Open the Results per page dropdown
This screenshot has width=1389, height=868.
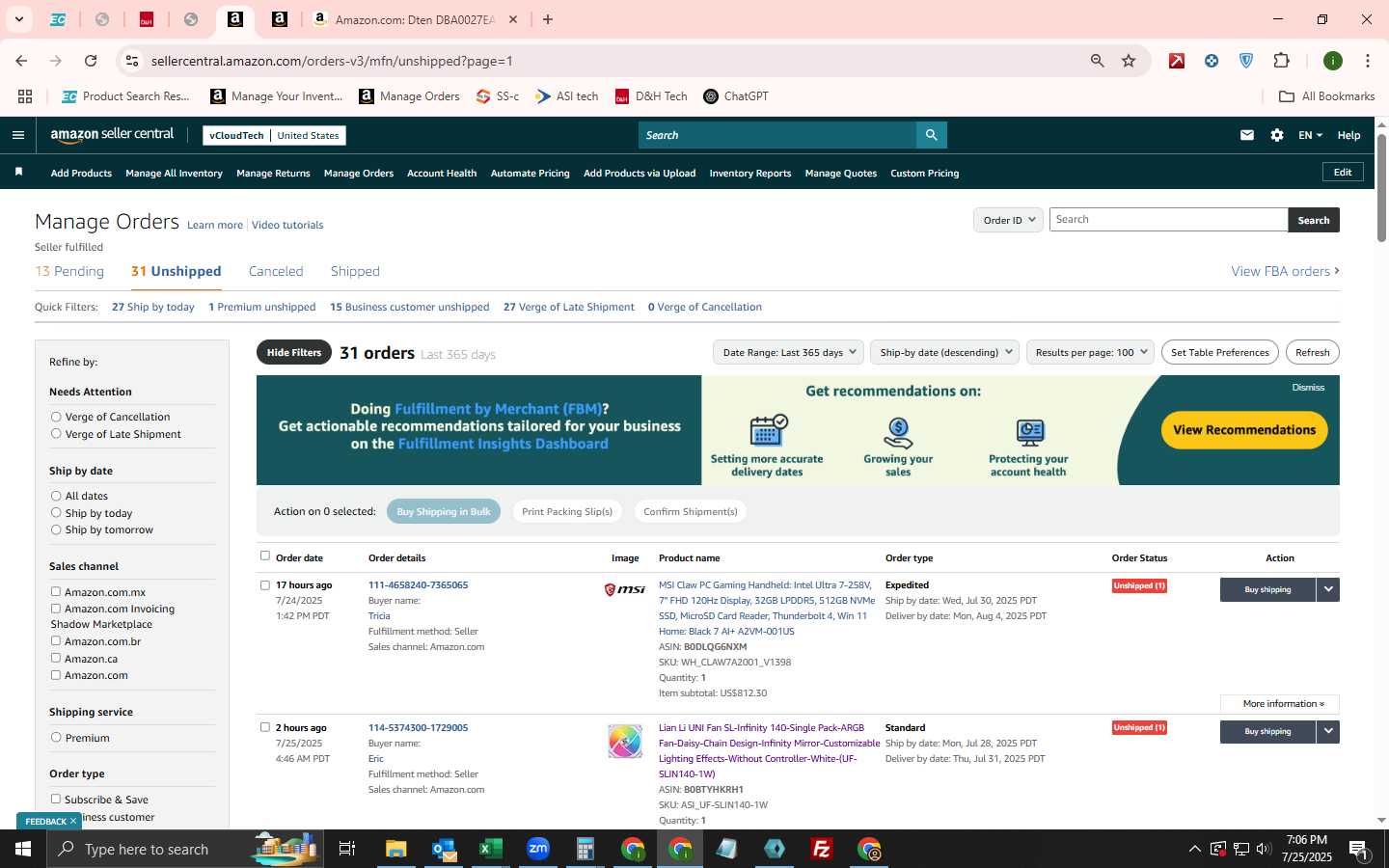(x=1090, y=352)
